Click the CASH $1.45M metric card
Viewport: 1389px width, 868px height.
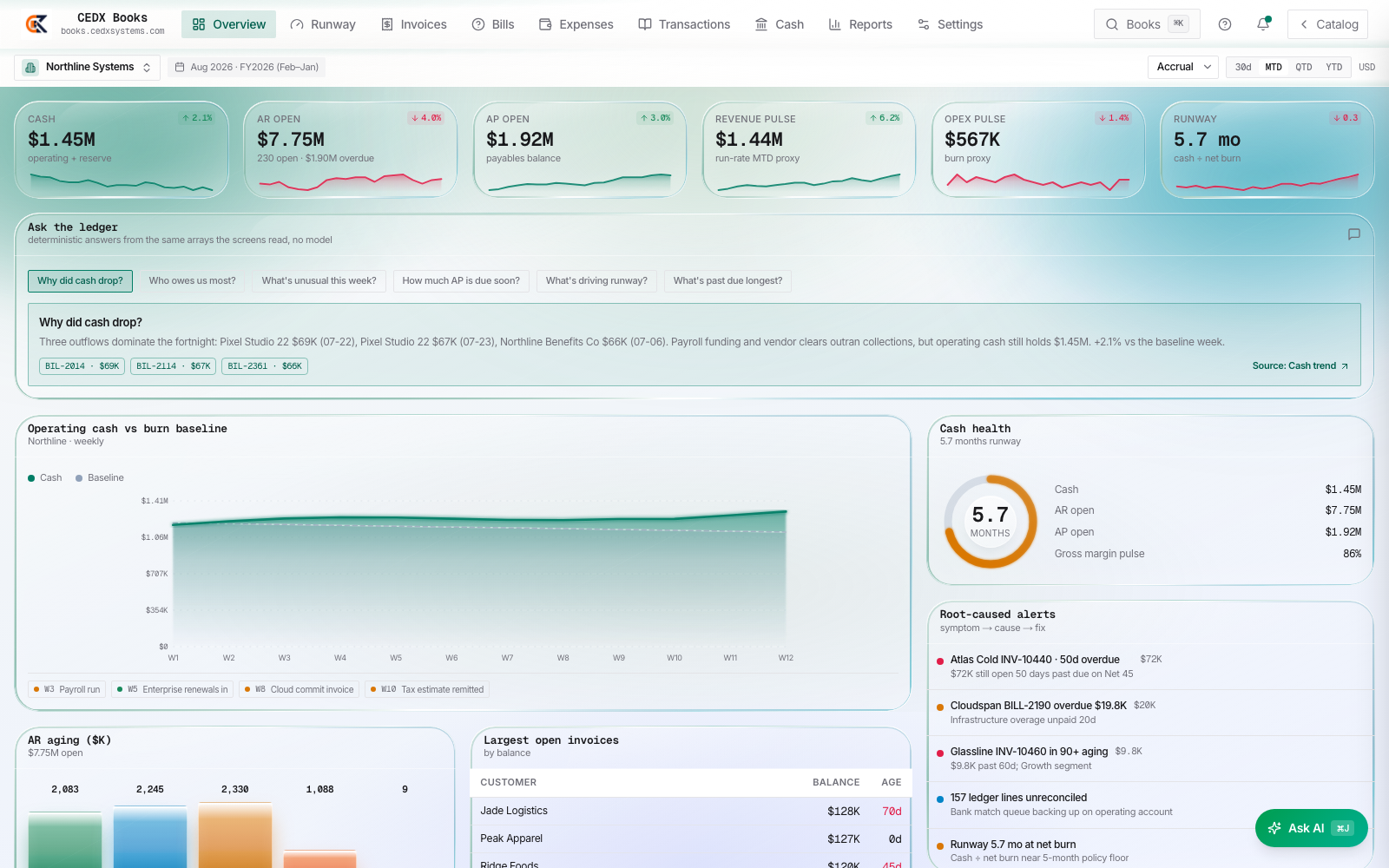(122, 150)
